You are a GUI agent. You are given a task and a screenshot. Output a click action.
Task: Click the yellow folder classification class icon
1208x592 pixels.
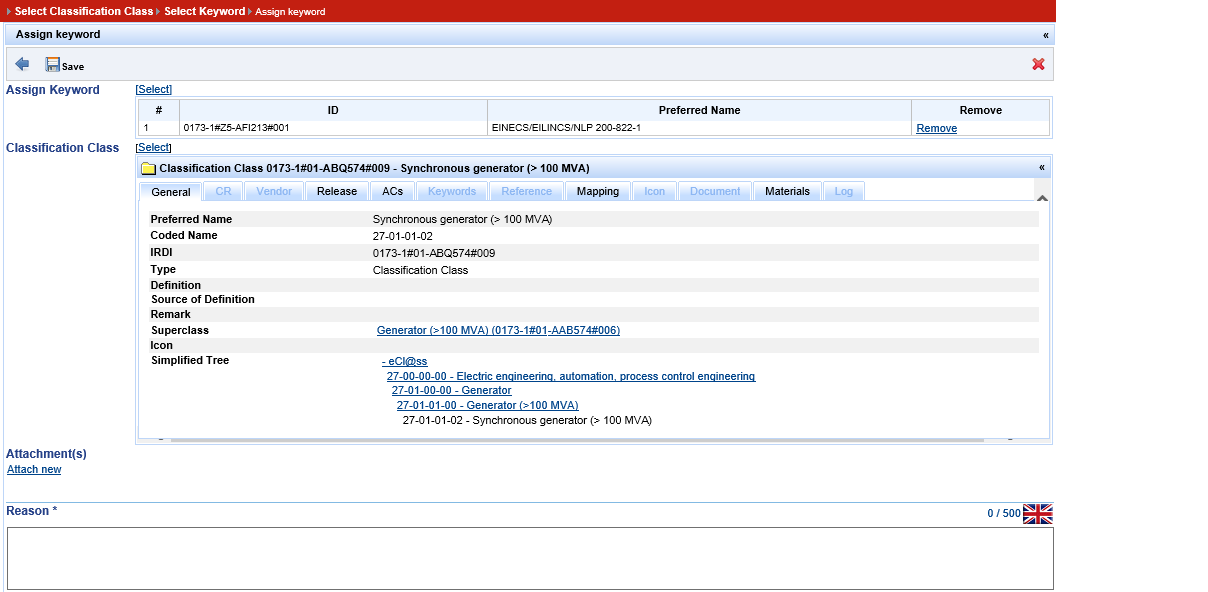click(148, 168)
